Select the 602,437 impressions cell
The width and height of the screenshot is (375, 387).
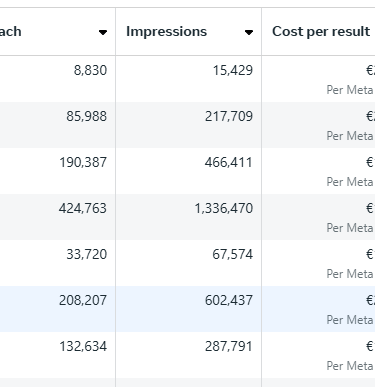[189, 309]
